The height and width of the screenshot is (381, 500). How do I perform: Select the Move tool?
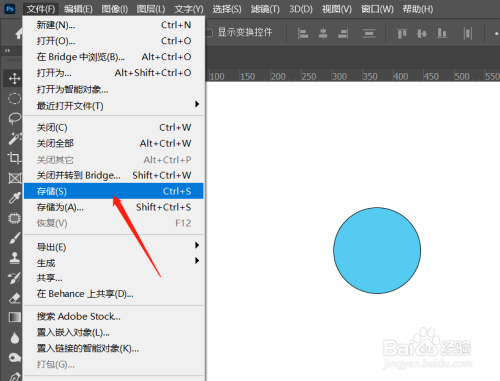(x=14, y=79)
